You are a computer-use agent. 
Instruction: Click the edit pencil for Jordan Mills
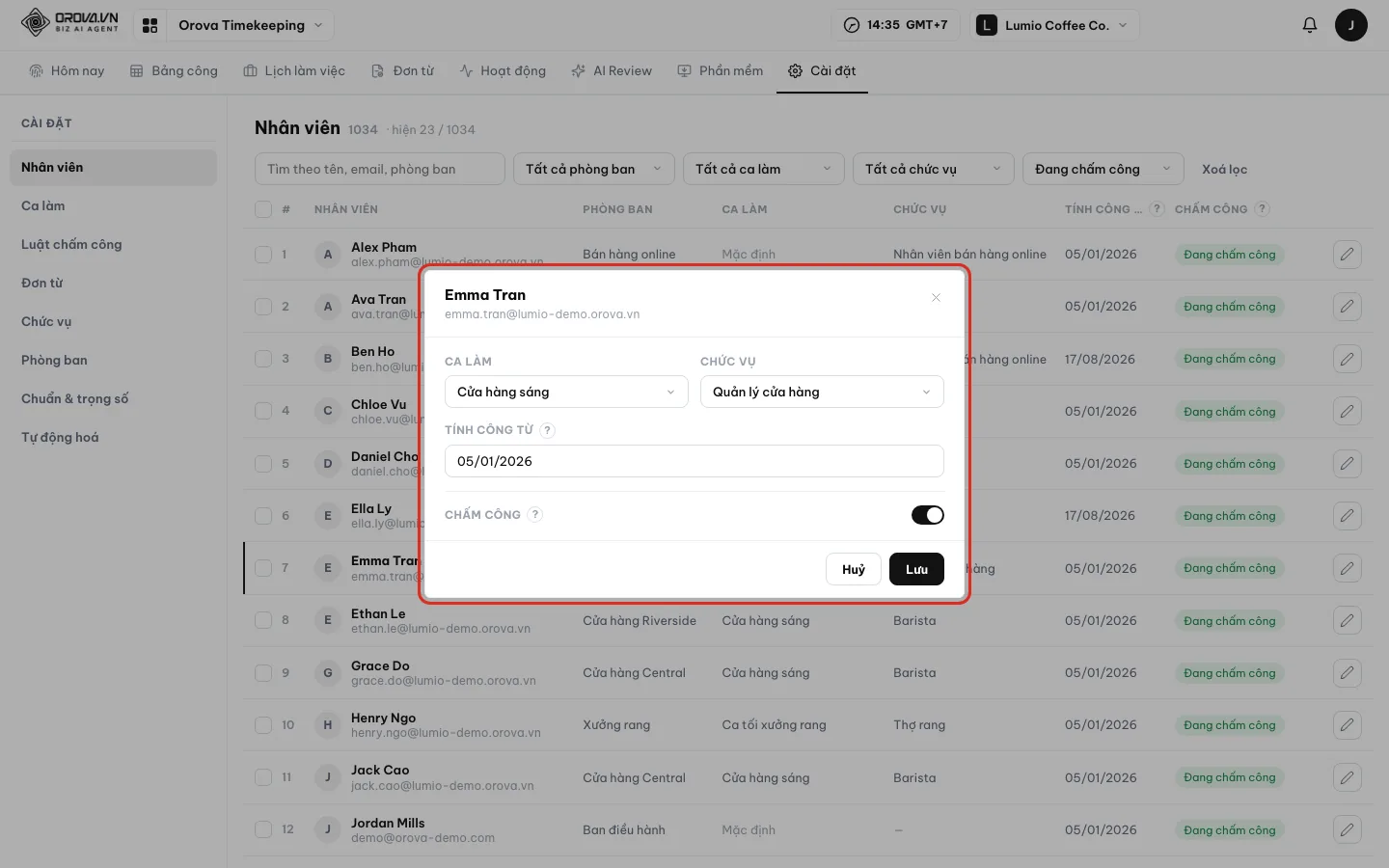[1347, 829]
